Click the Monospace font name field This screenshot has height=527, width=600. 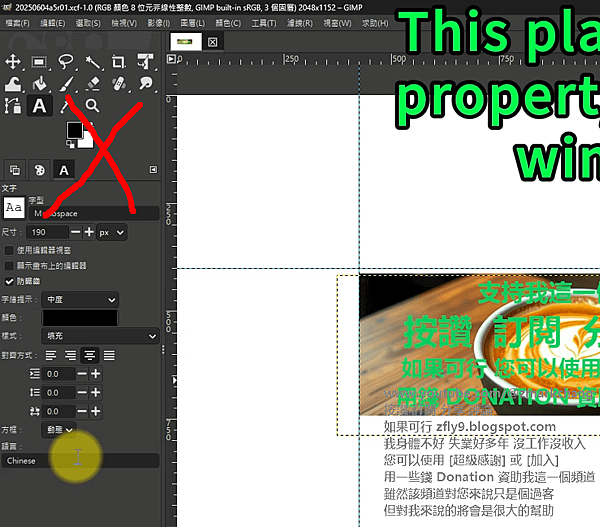coord(94,214)
